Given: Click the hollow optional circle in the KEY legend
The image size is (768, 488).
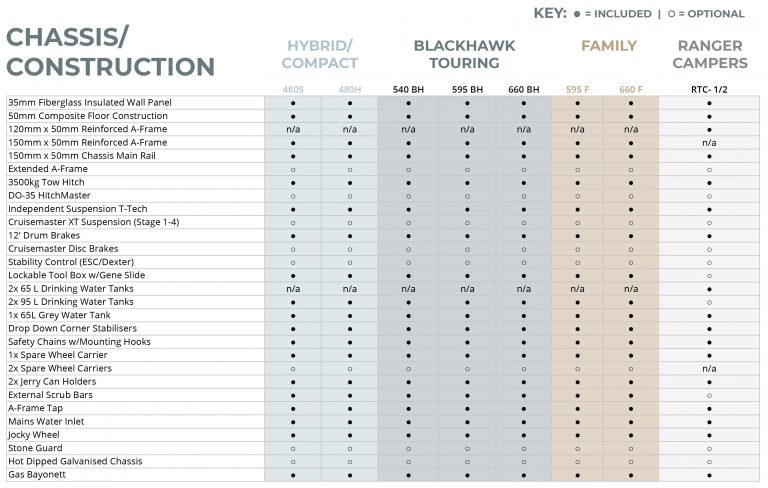Looking at the screenshot, I should [x=668, y=14].
